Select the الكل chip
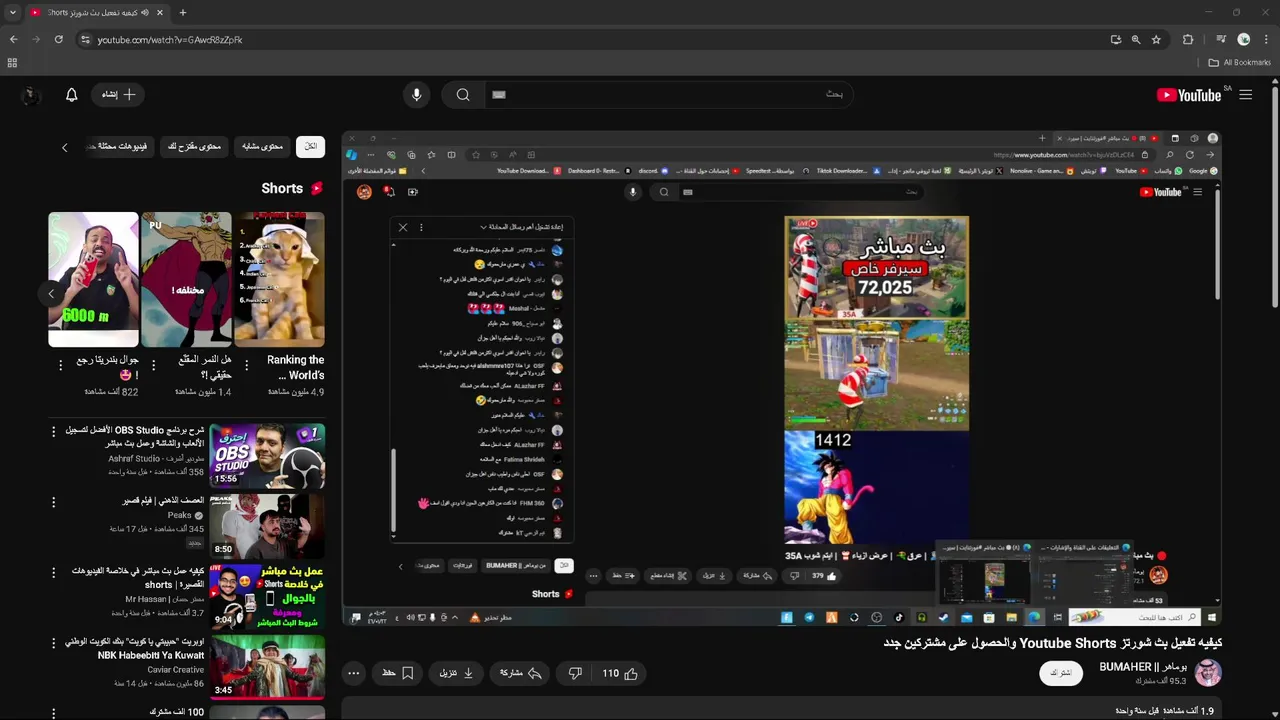Viewport: 1280px width, 720px height. 311,147
